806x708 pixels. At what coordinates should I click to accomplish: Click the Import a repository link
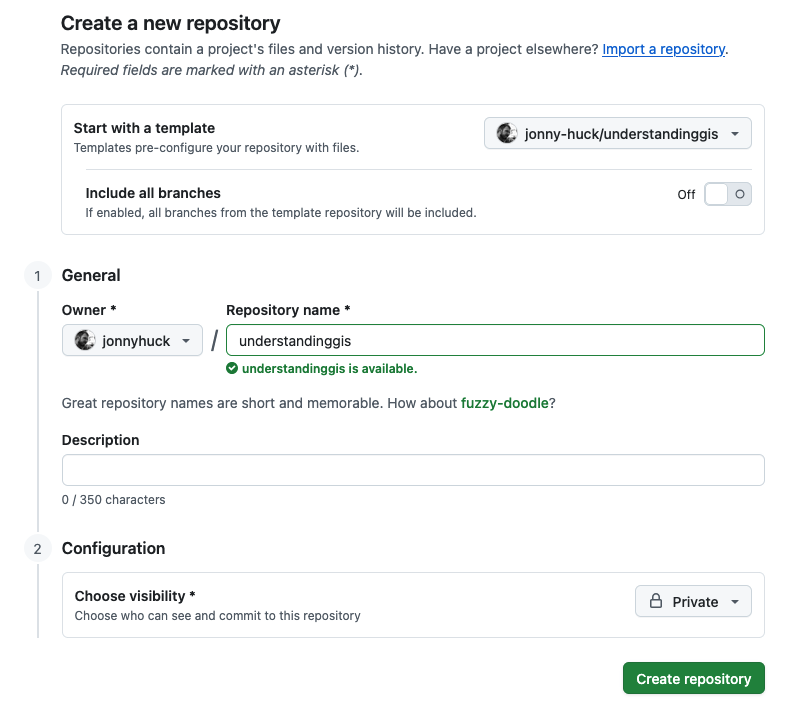663,48
